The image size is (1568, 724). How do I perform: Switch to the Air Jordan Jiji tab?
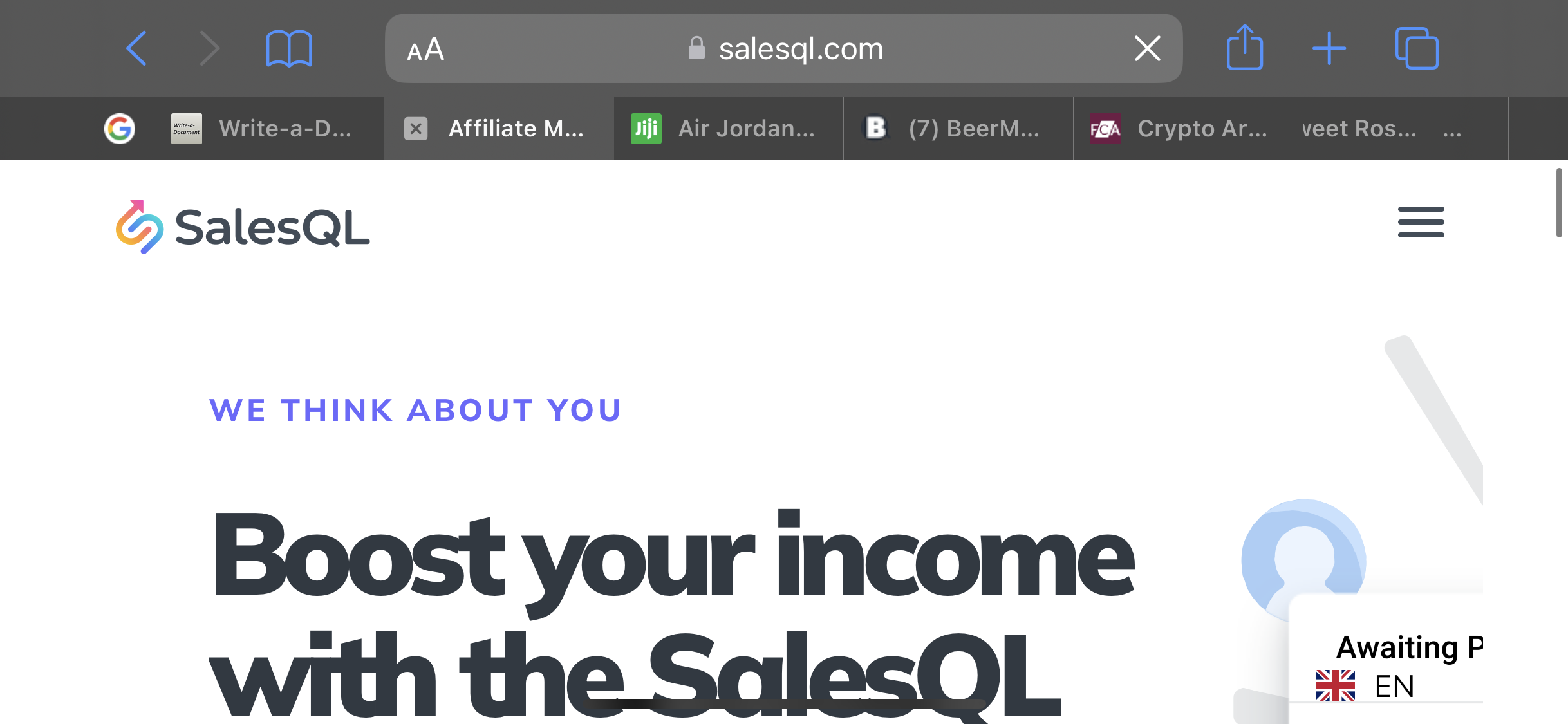729,129
